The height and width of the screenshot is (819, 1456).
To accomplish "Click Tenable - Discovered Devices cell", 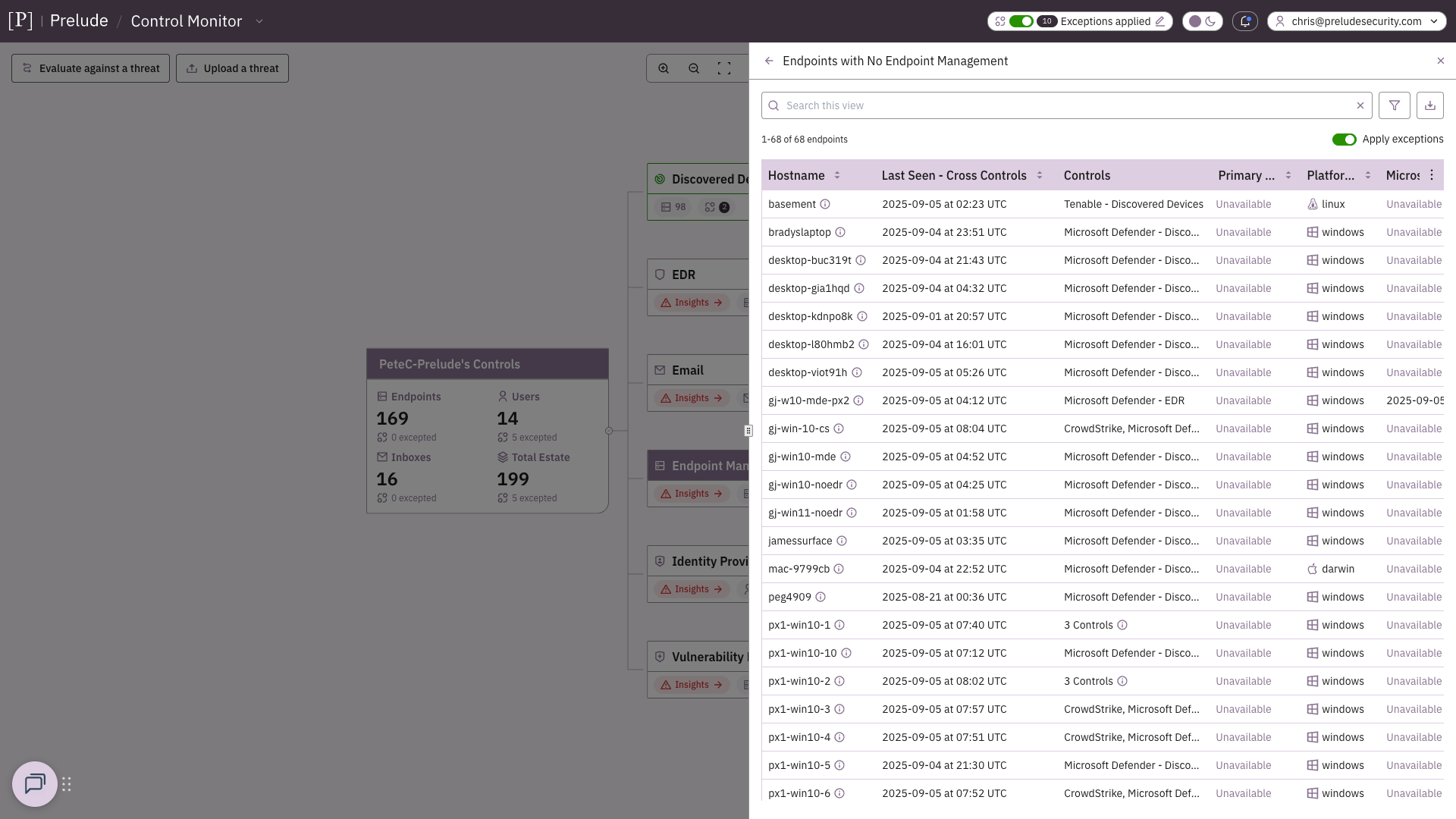I will coord(1133,204).
